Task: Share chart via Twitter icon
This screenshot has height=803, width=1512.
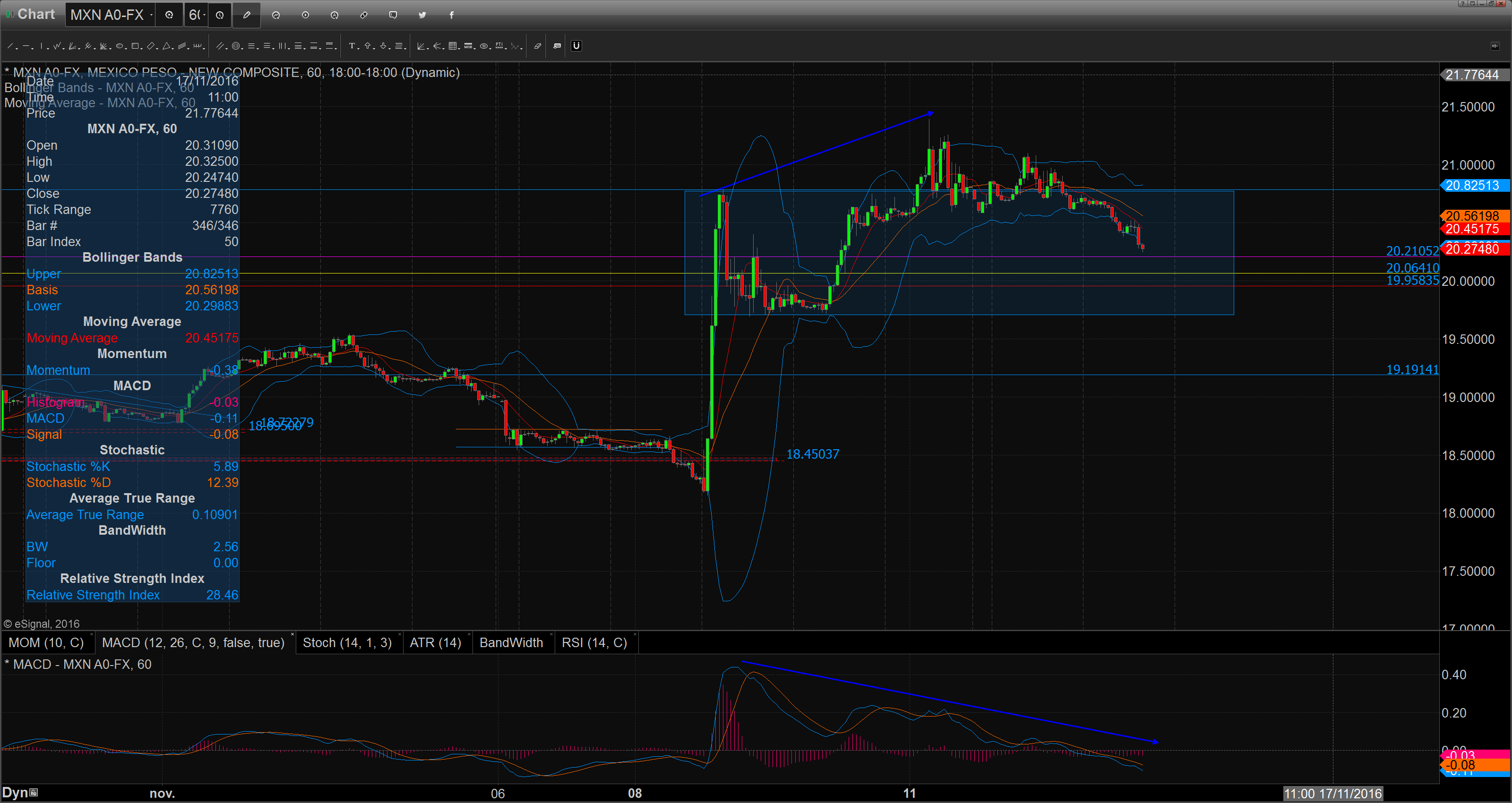Action: tap(422, 15)
